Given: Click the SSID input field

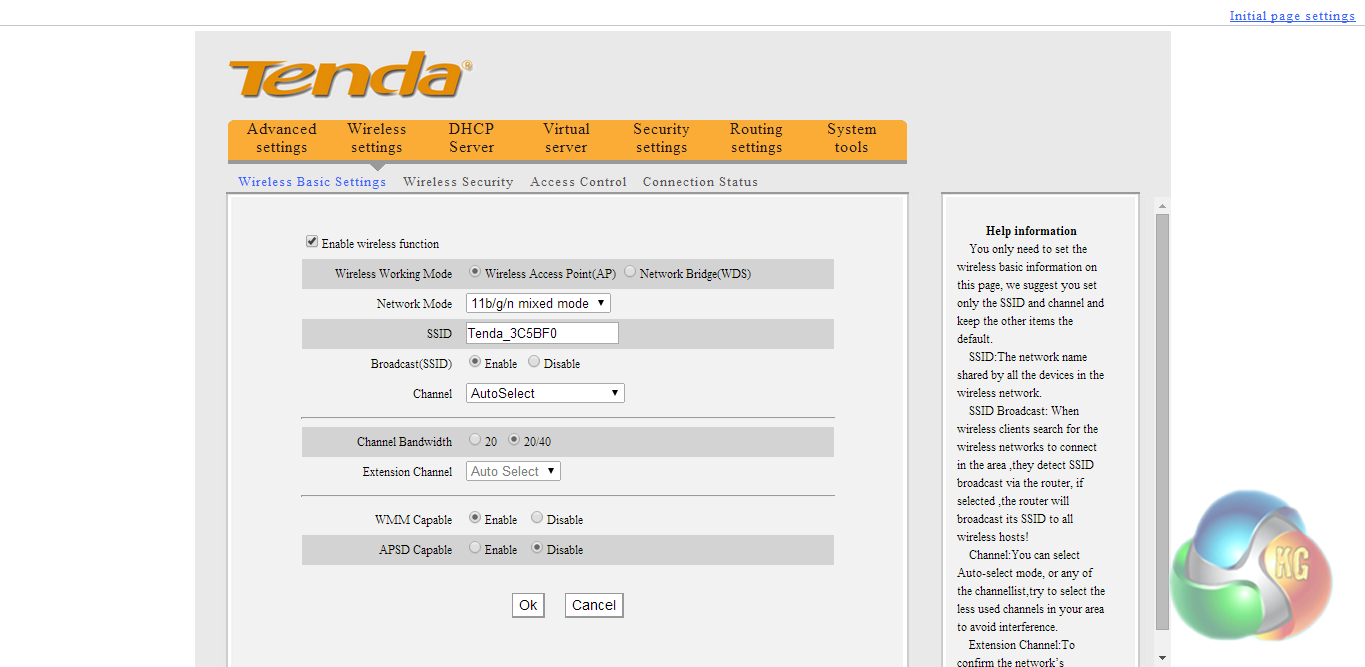Looking at the screenshot, I should (x=542, y=333).
